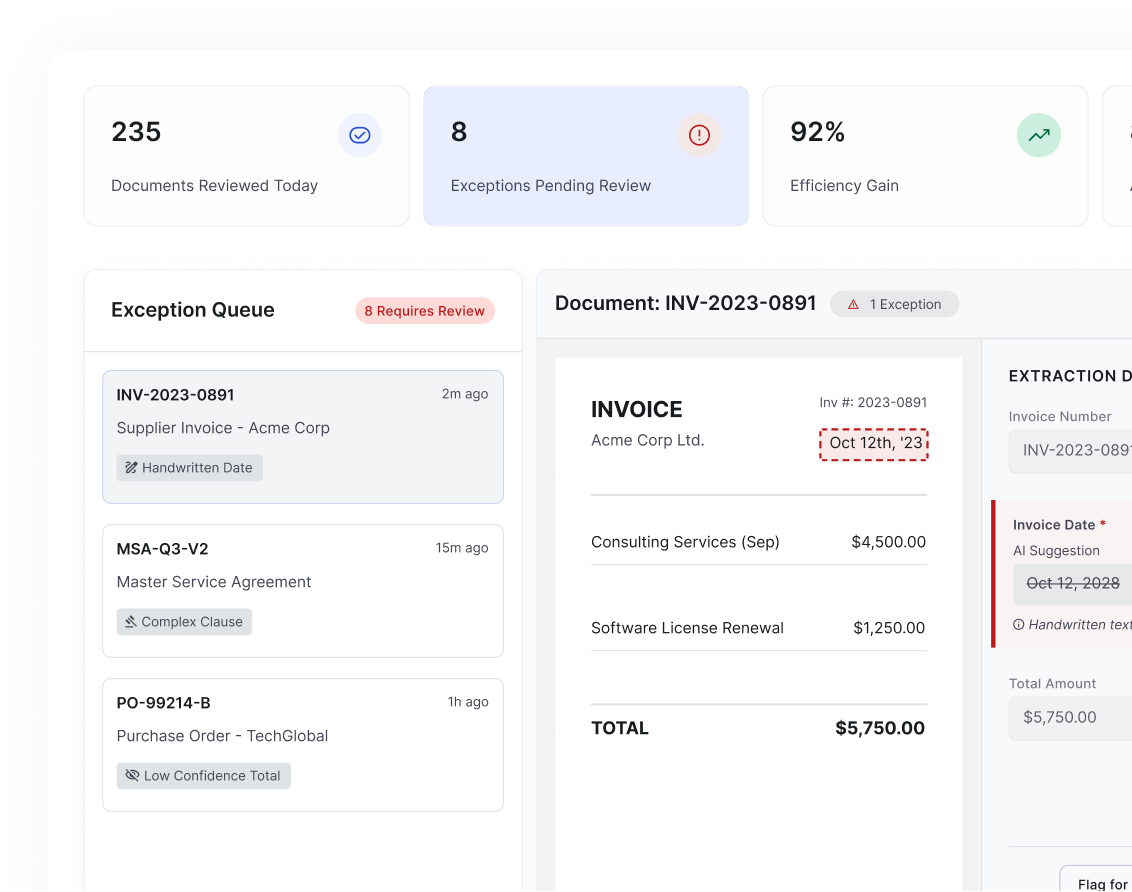Open the Efficiency Gain stat card
Viewport: 1132px width, 892px height.
[925, 156]
